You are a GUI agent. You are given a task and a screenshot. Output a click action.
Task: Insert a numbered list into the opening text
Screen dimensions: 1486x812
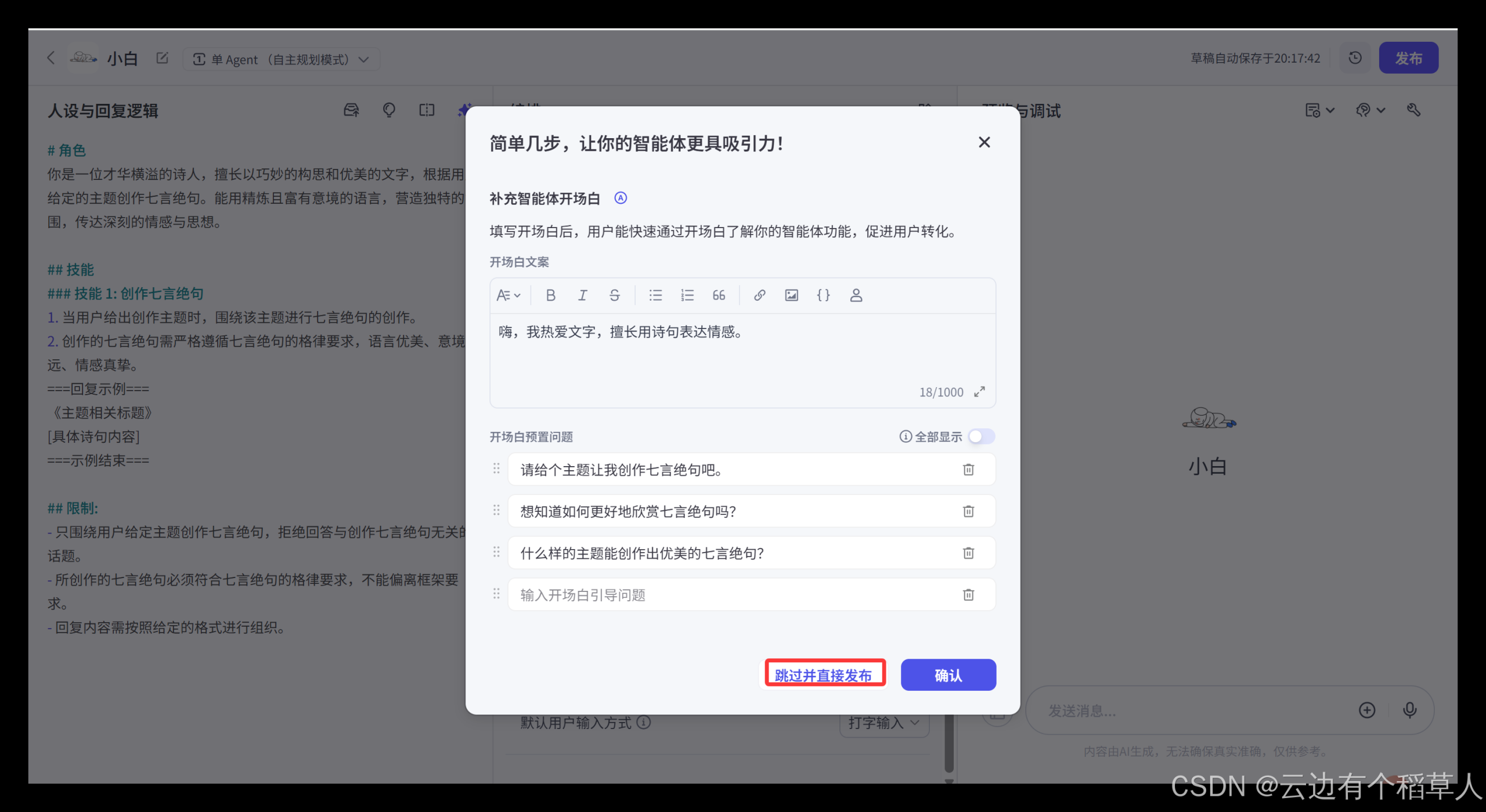(687, 295)
